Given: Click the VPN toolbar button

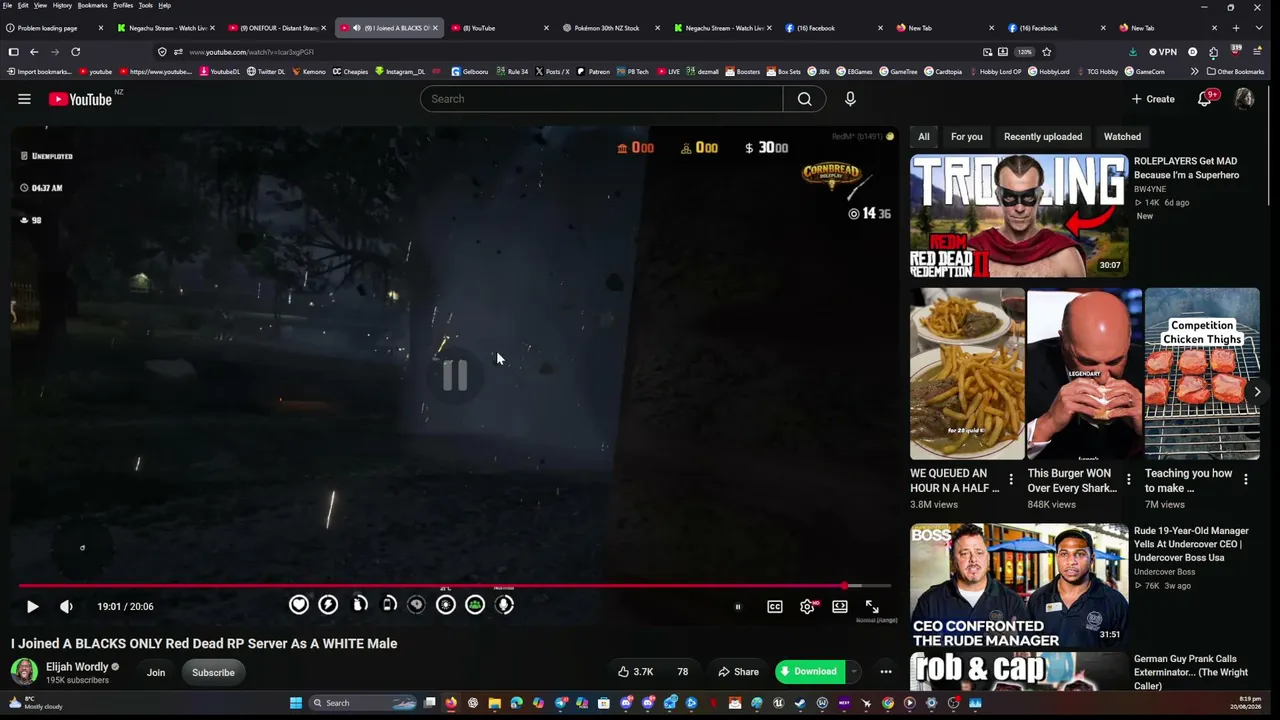Looking at the screenshot, I should 1163,52.
